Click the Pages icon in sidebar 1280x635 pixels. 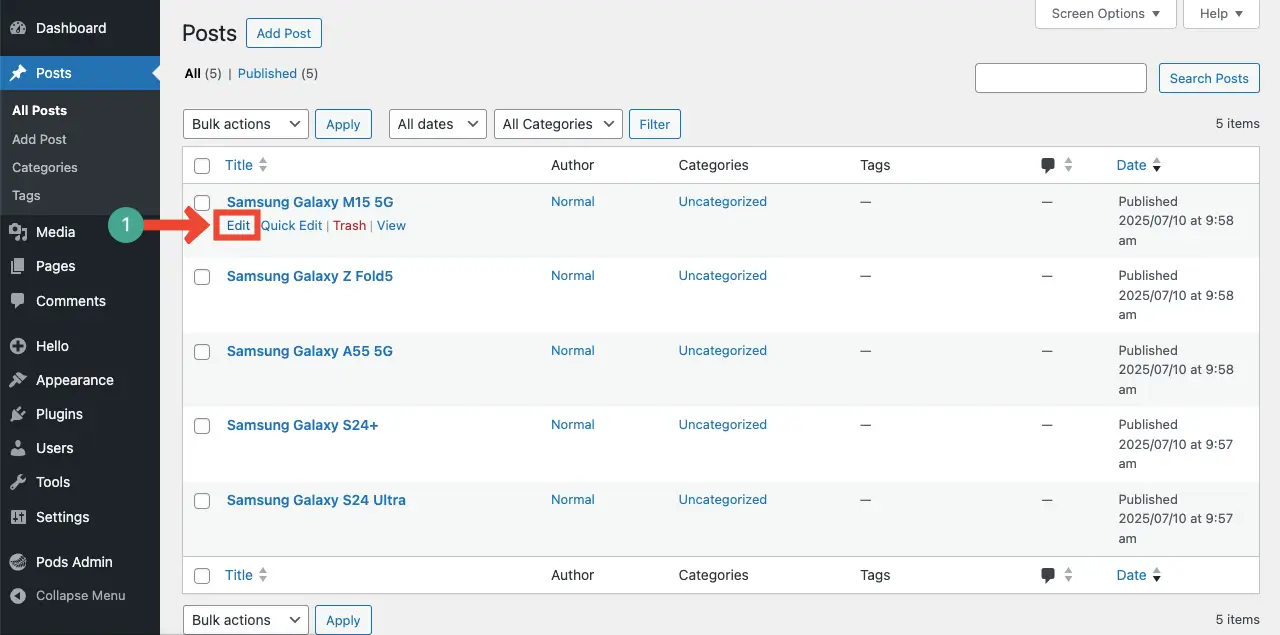pos(18,266)
